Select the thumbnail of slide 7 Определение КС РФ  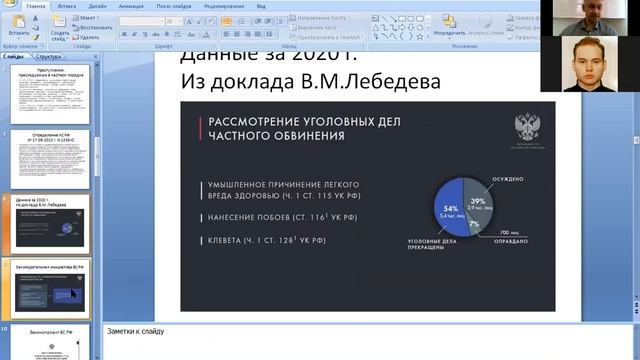point(50,160)
